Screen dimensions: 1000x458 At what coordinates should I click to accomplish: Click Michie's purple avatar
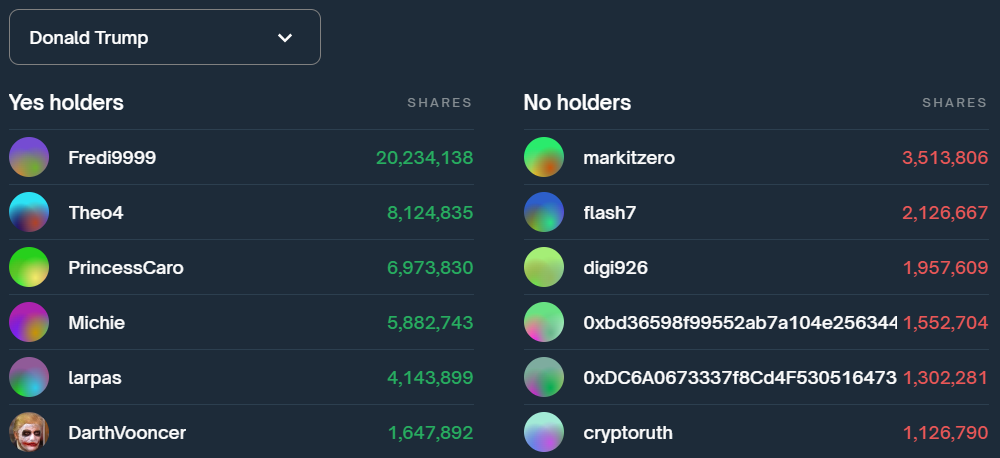pos(29,322)
